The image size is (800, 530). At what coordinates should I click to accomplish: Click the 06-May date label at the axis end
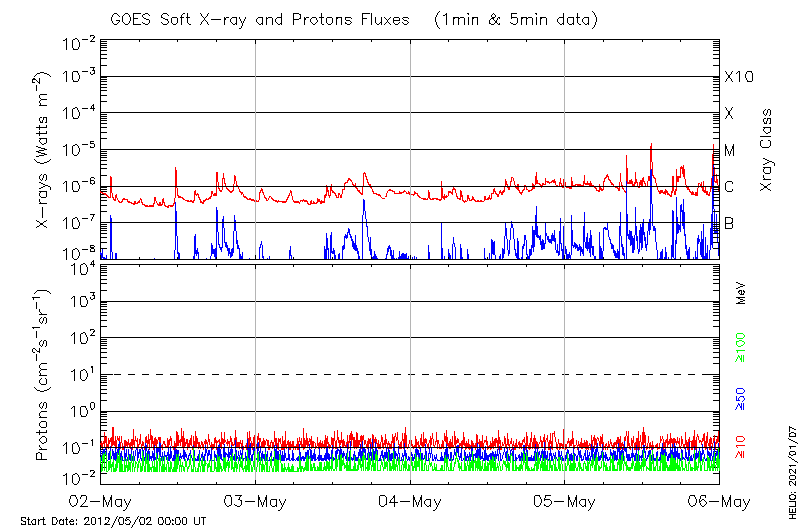tap(719, 502)
